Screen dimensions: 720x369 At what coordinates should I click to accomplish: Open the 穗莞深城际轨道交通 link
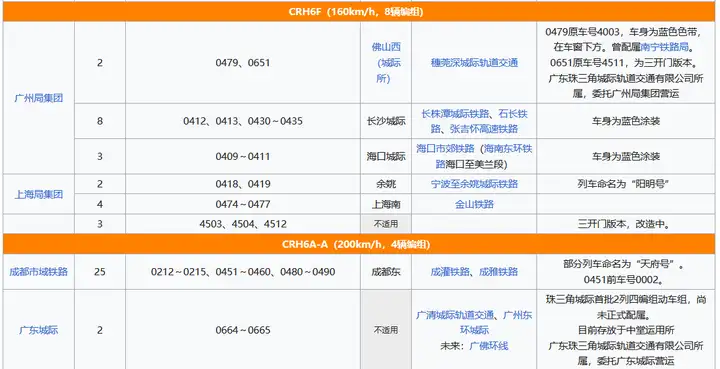pos(474,63)
